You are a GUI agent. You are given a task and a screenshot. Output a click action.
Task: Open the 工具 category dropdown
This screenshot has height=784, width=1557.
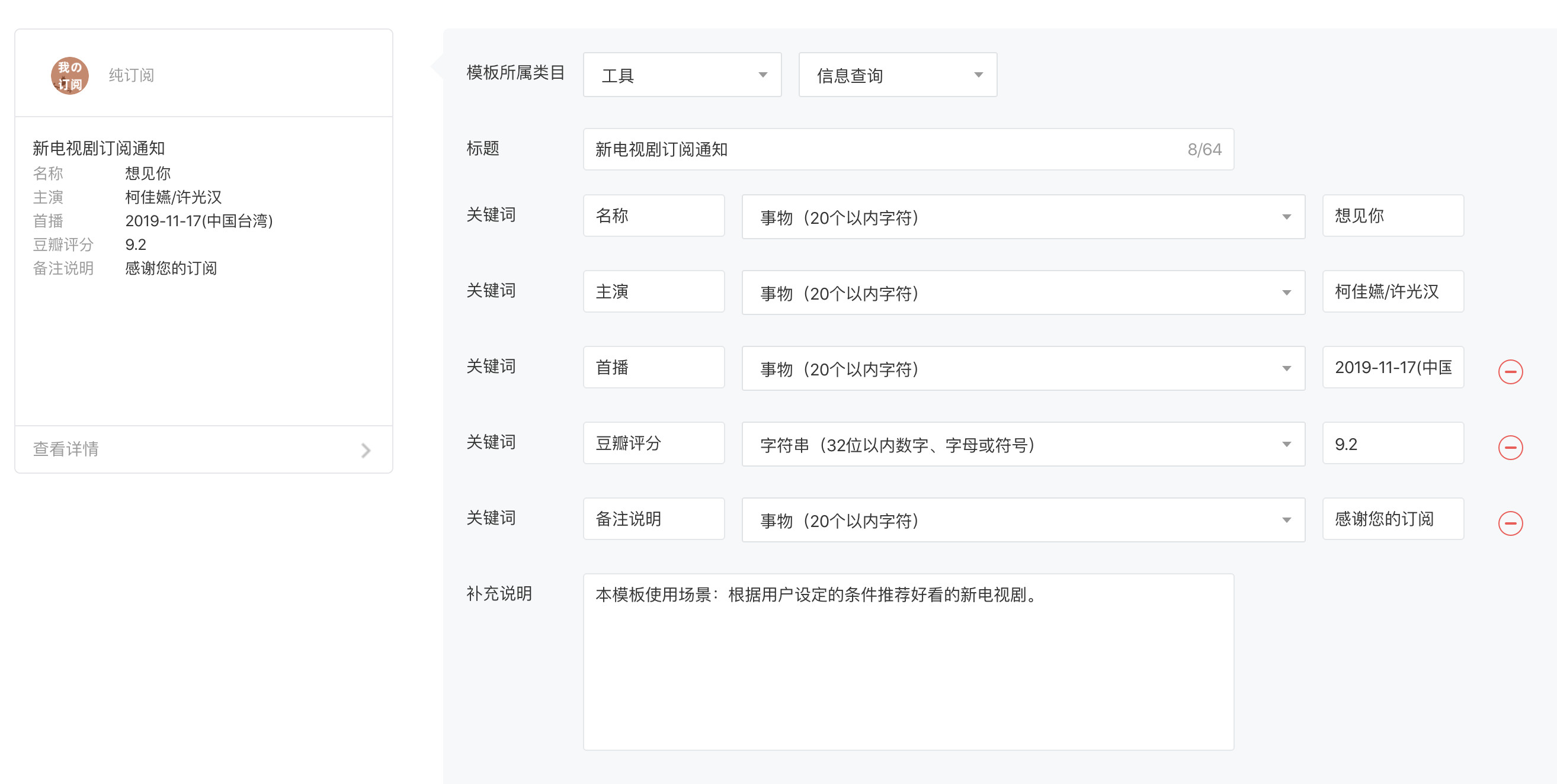tap(681, 75)
